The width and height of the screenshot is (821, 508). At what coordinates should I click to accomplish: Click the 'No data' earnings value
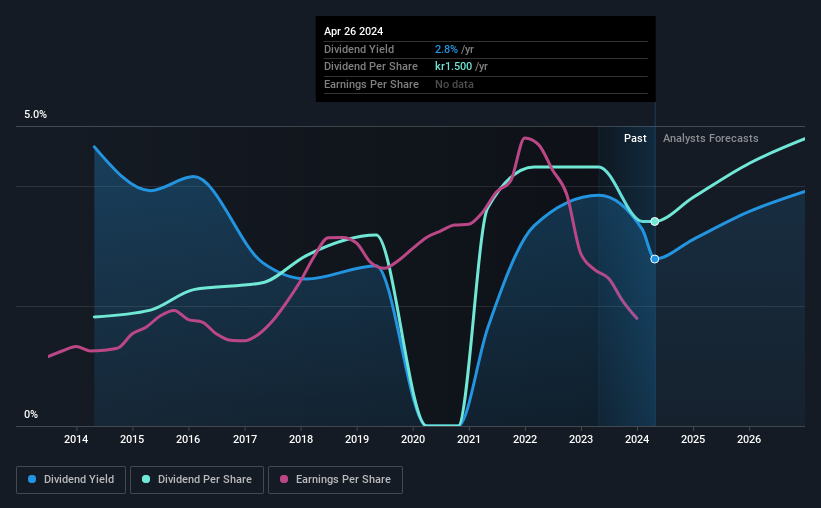pyautogui.click(x=454, y=84)
